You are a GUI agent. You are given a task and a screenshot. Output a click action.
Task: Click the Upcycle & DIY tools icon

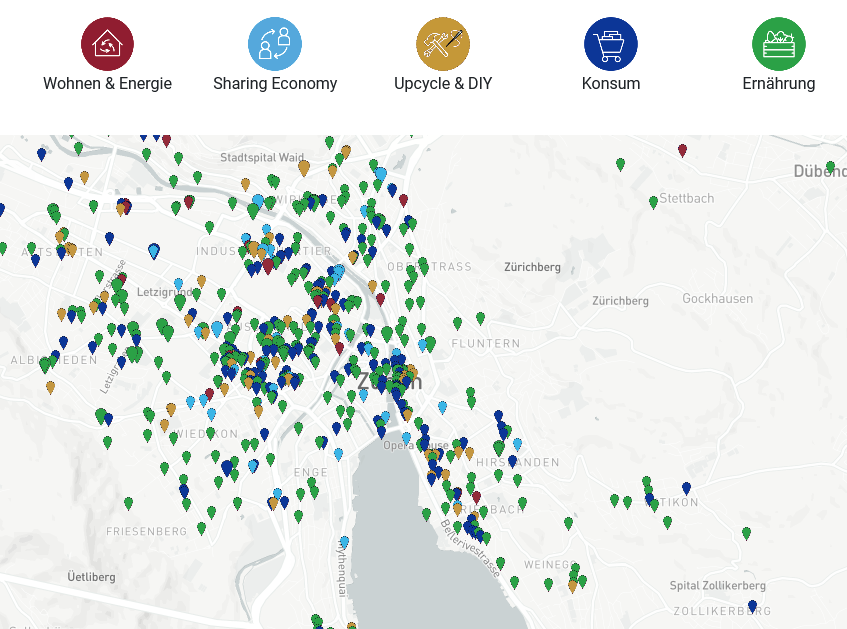443,44
